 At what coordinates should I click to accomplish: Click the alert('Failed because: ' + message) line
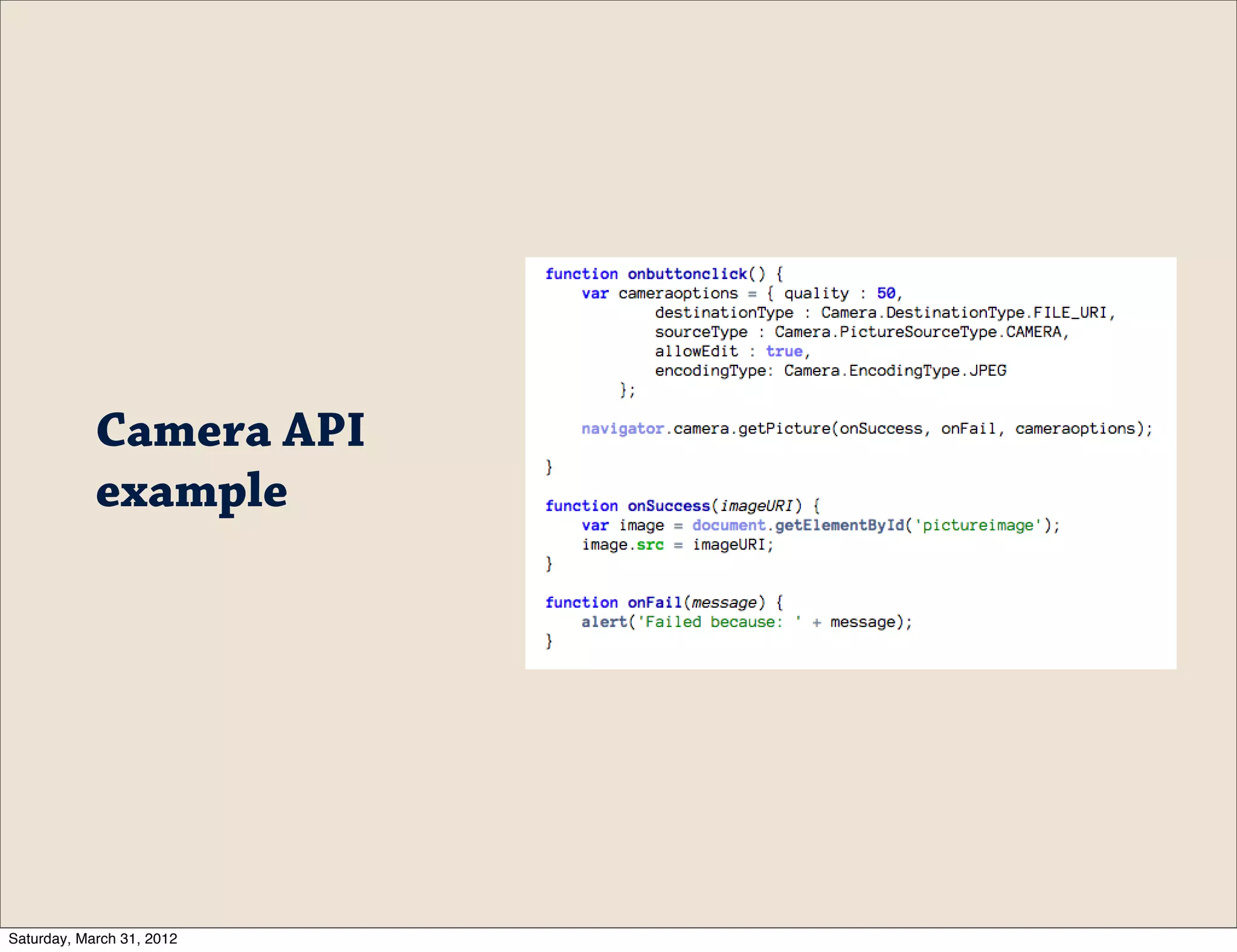[747, 622]
